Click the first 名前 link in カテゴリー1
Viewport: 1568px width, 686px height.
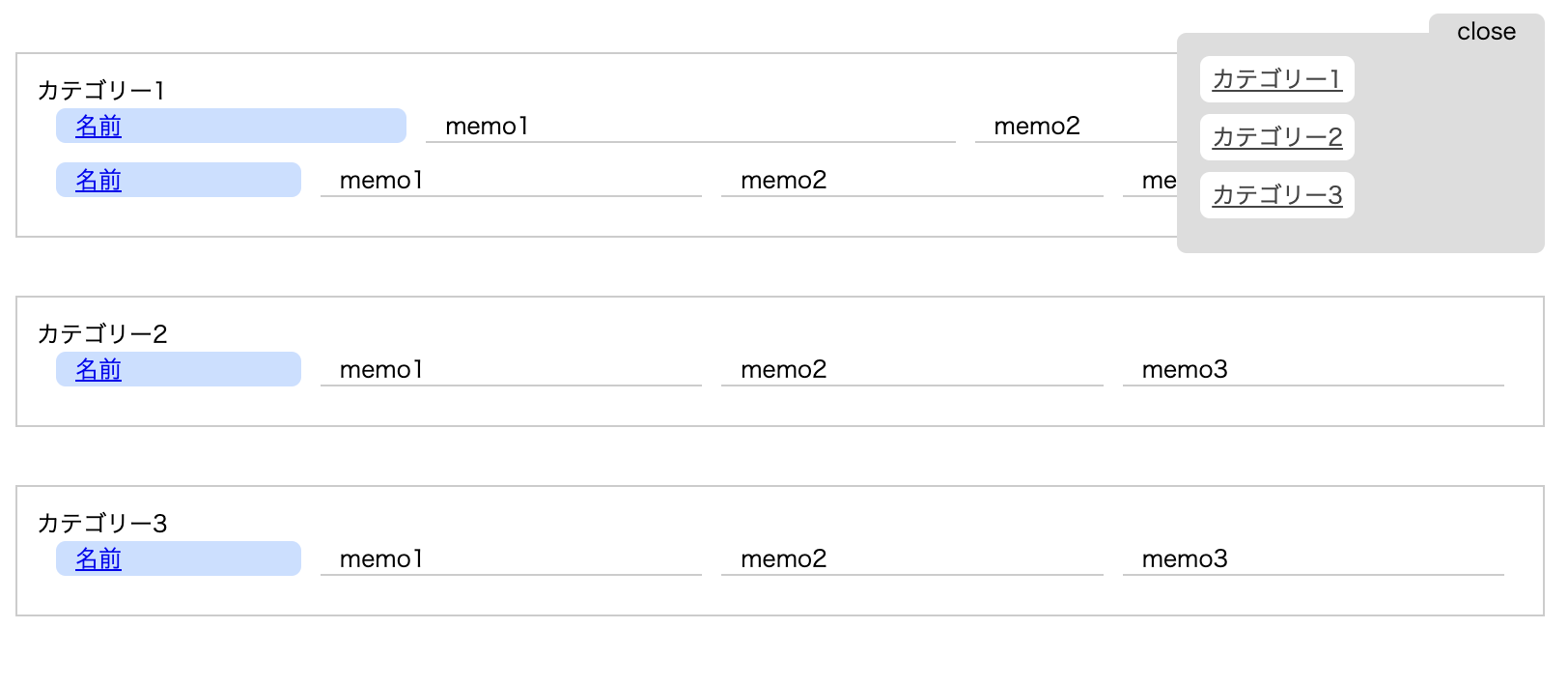(x=98, y=127)
